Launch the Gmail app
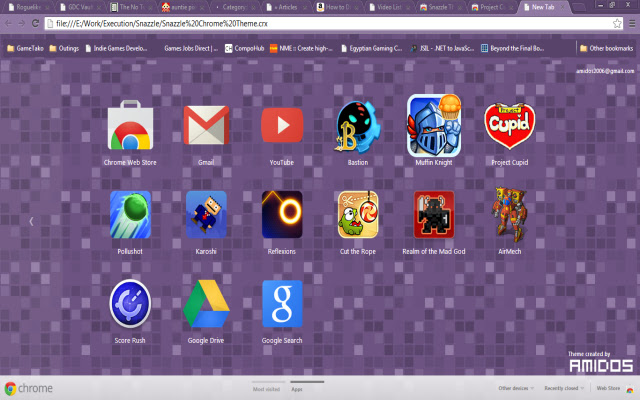Viewport: 640px width, 400px height. pos(206,125)
